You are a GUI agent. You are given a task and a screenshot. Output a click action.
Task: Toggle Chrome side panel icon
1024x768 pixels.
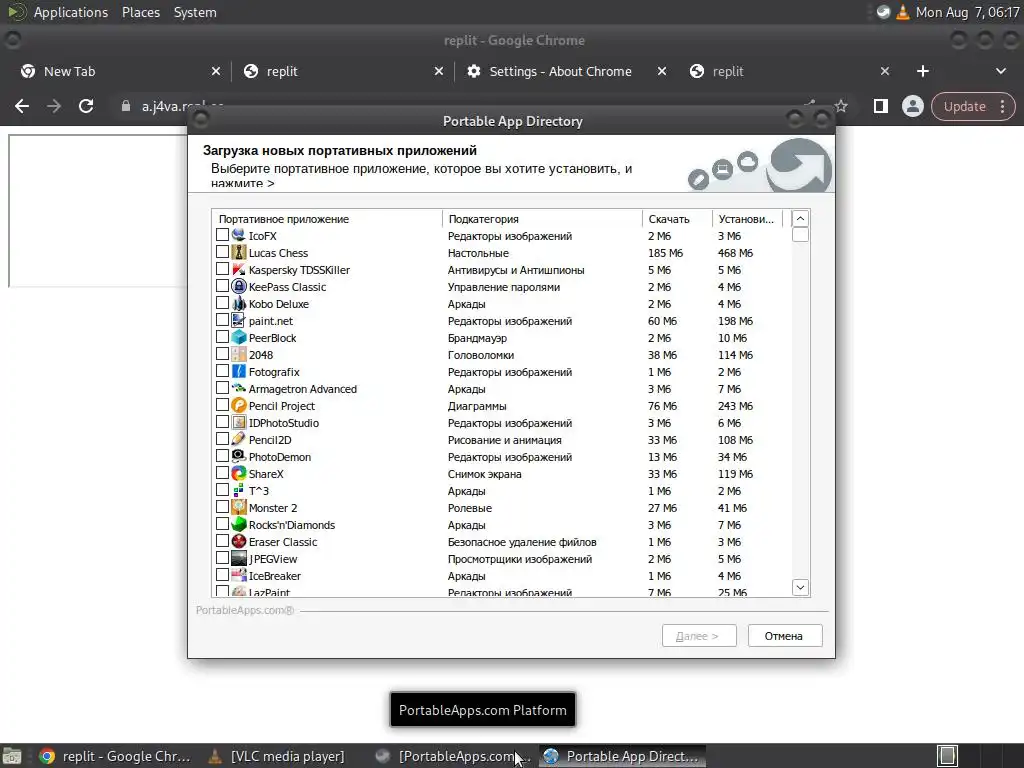(x=880, y=106)
